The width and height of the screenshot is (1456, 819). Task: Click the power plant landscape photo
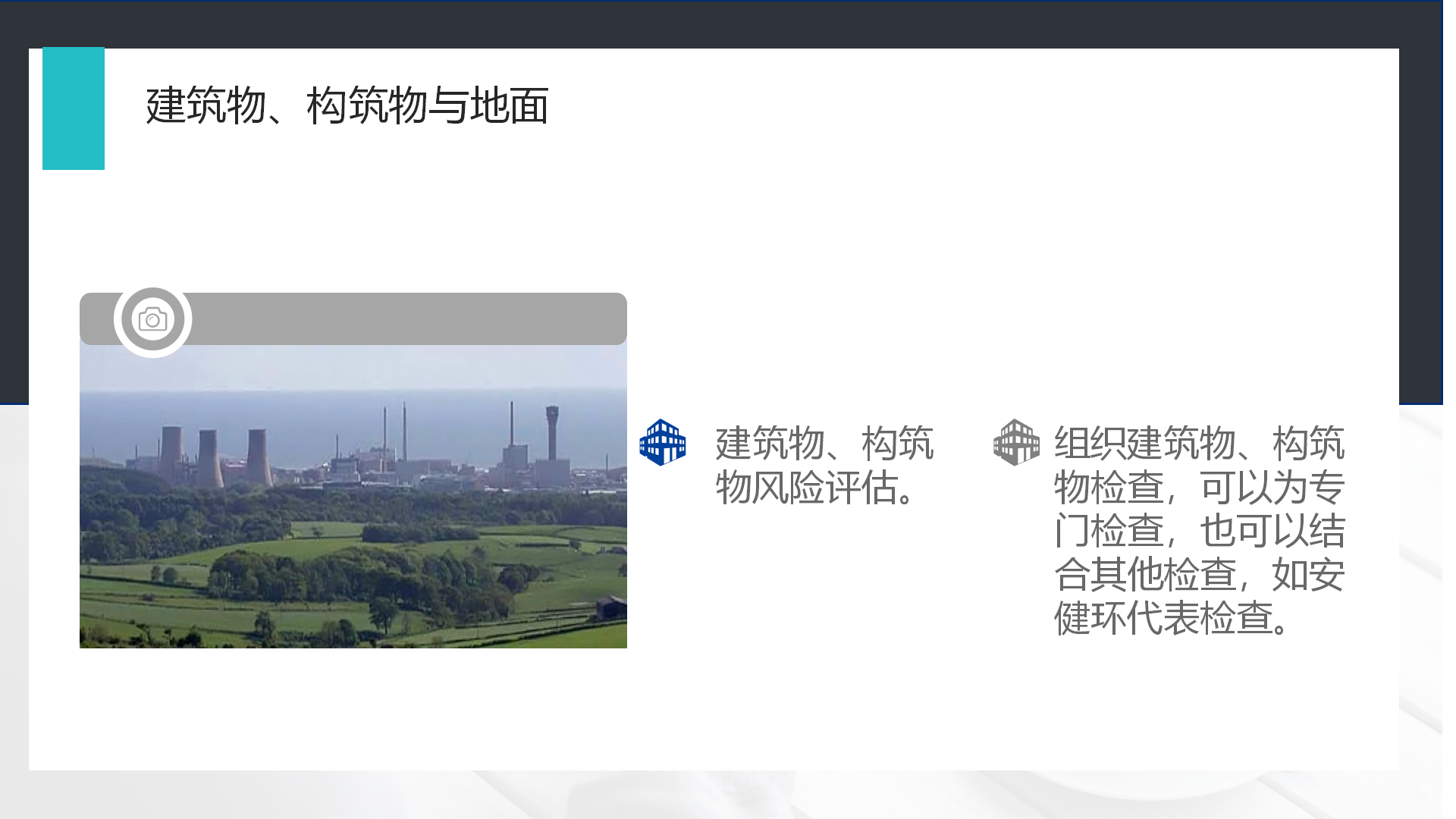click(x=353, y=496)
